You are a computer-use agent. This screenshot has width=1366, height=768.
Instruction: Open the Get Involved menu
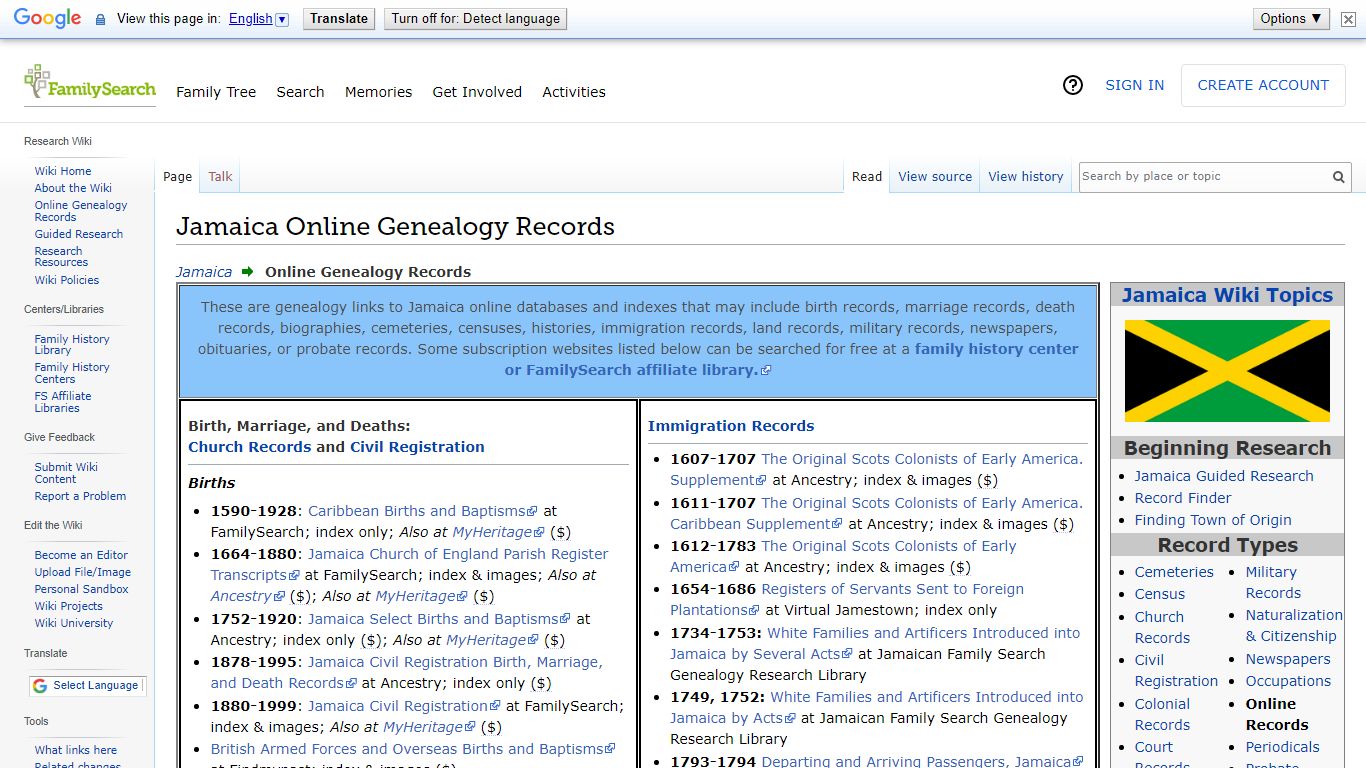[477, 92]
